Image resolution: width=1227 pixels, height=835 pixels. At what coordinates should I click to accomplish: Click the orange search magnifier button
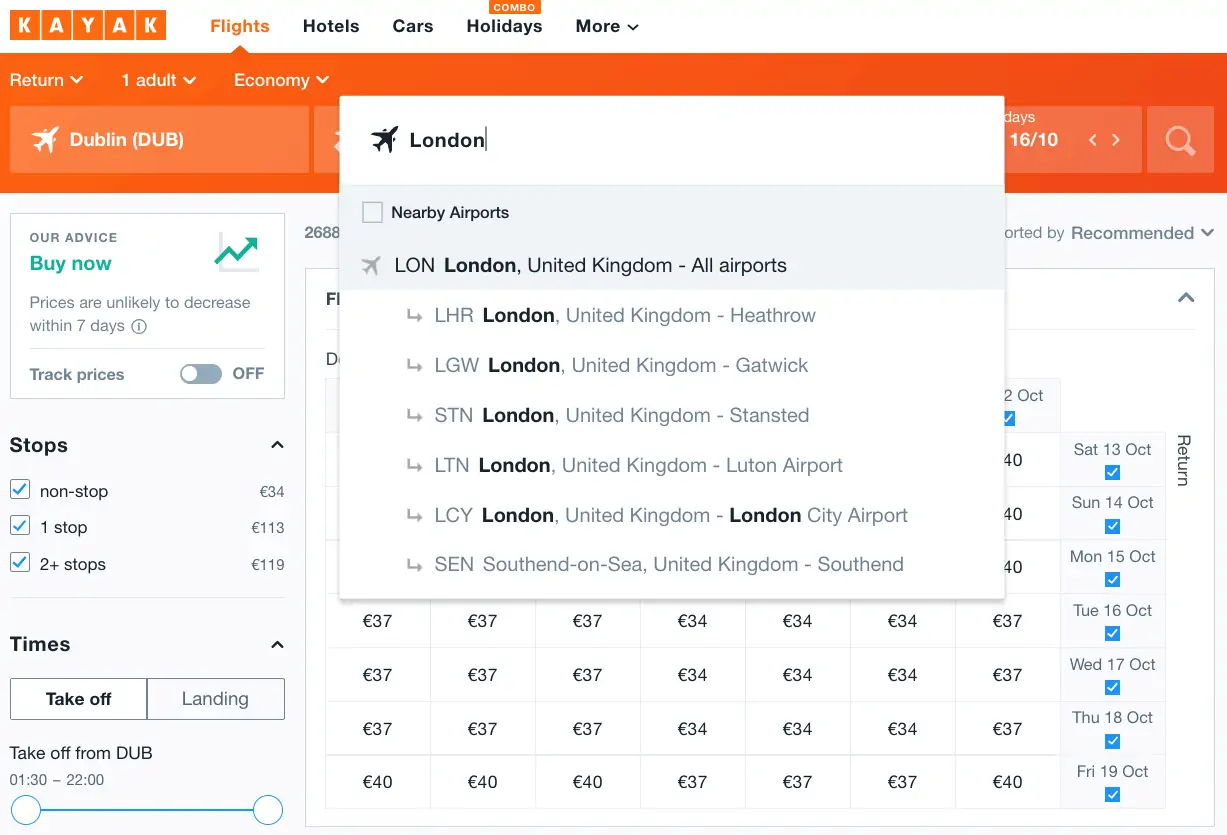point(1180,140)
